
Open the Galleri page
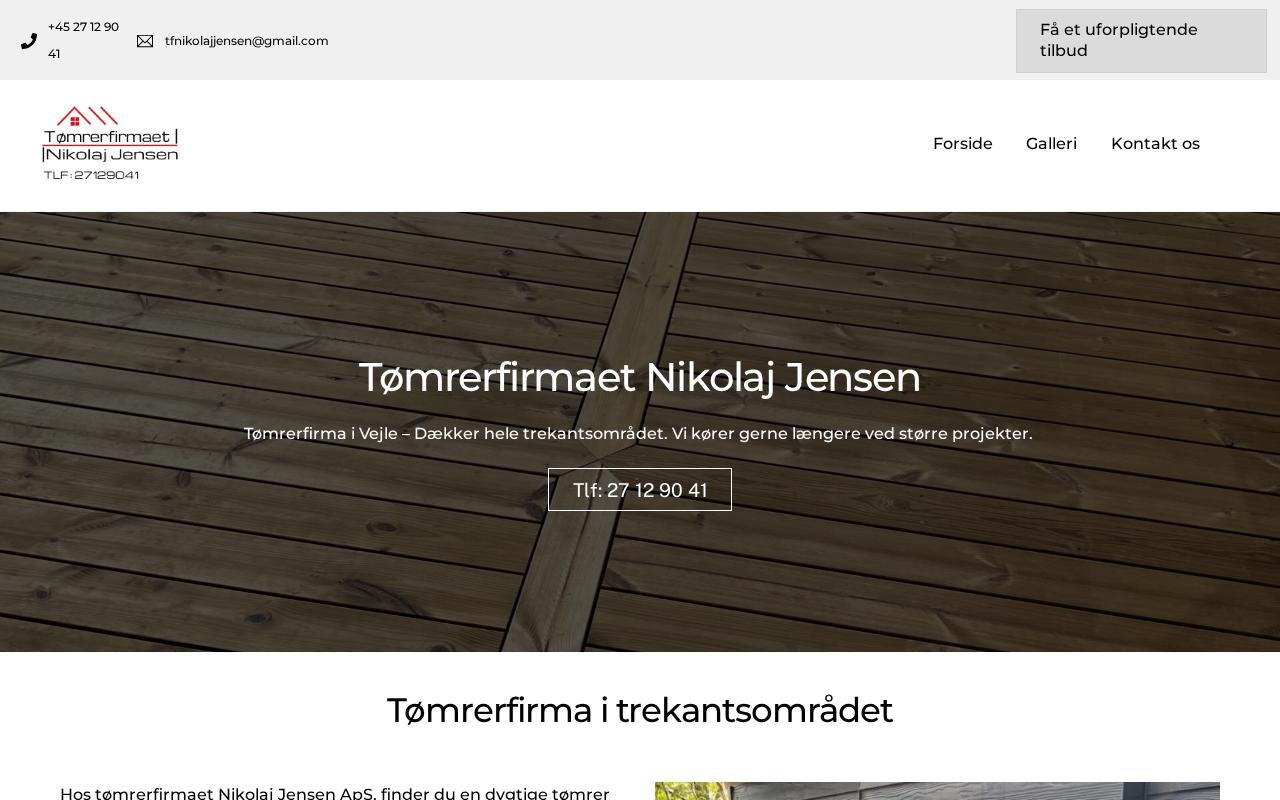coord(1052,144)
